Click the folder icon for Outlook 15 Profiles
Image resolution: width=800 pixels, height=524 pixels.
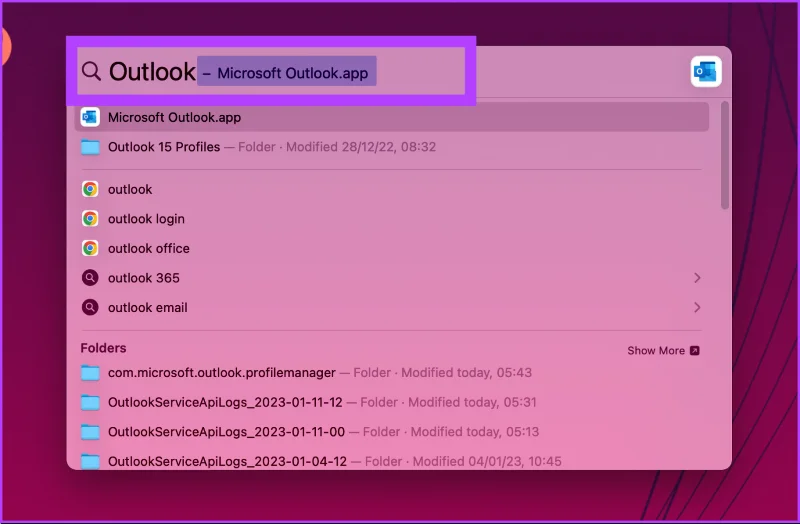tap(90, 147)
